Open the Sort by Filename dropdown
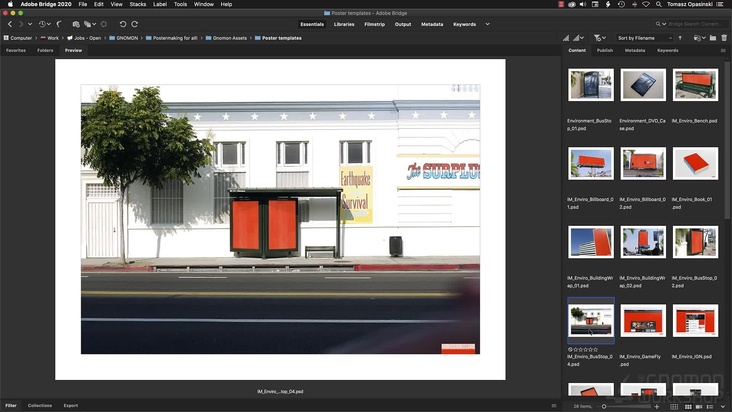 pos(645,38)
